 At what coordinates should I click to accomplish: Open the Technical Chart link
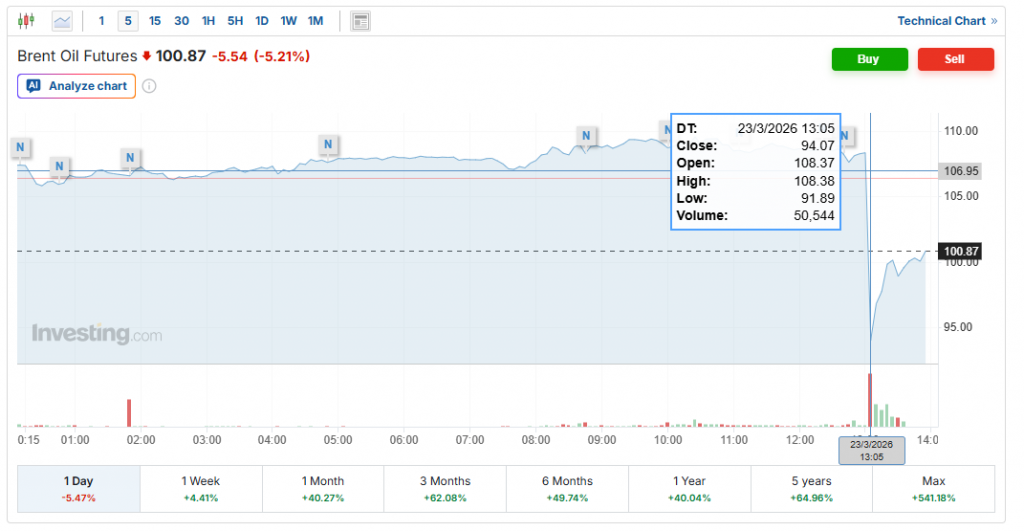pos(946,21)
